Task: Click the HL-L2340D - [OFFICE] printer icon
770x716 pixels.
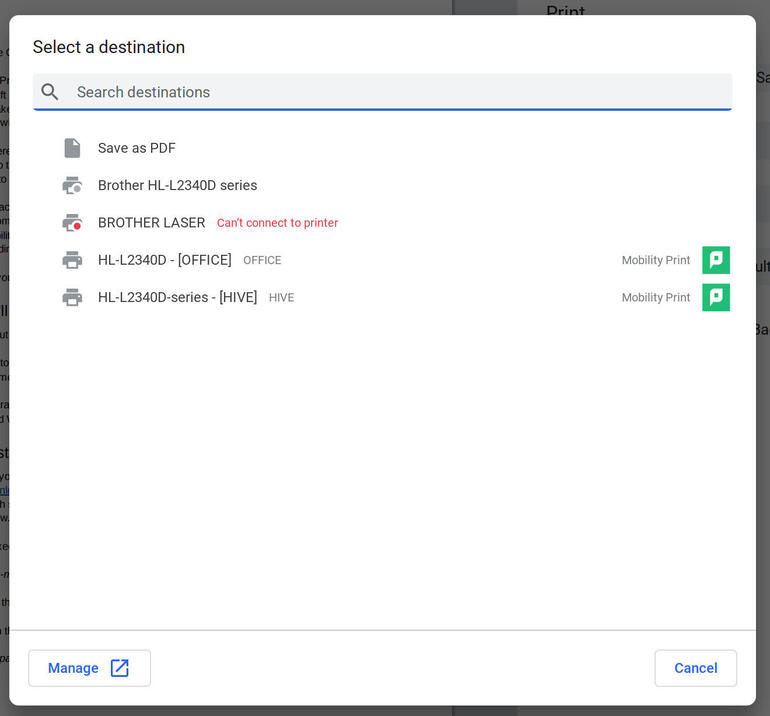Action: click(x=72, y=260)
